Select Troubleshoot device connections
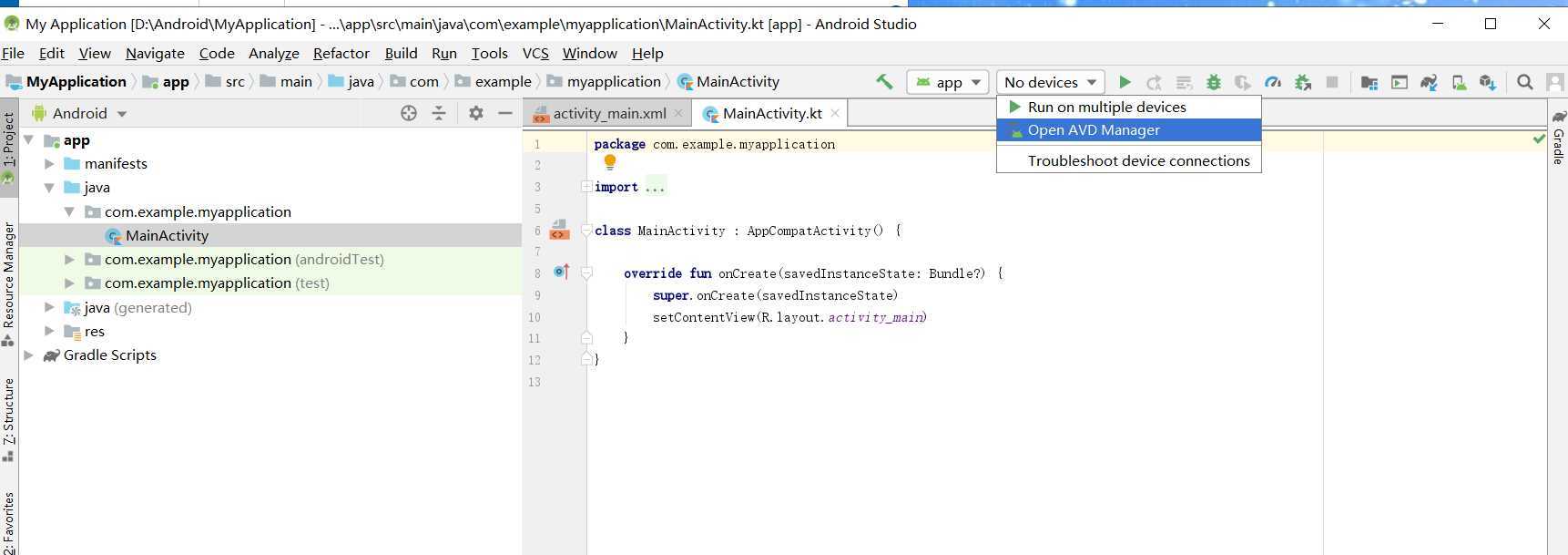This screenshot has width=1568, height=555. pyautogui.click(x=1129, y=160)
